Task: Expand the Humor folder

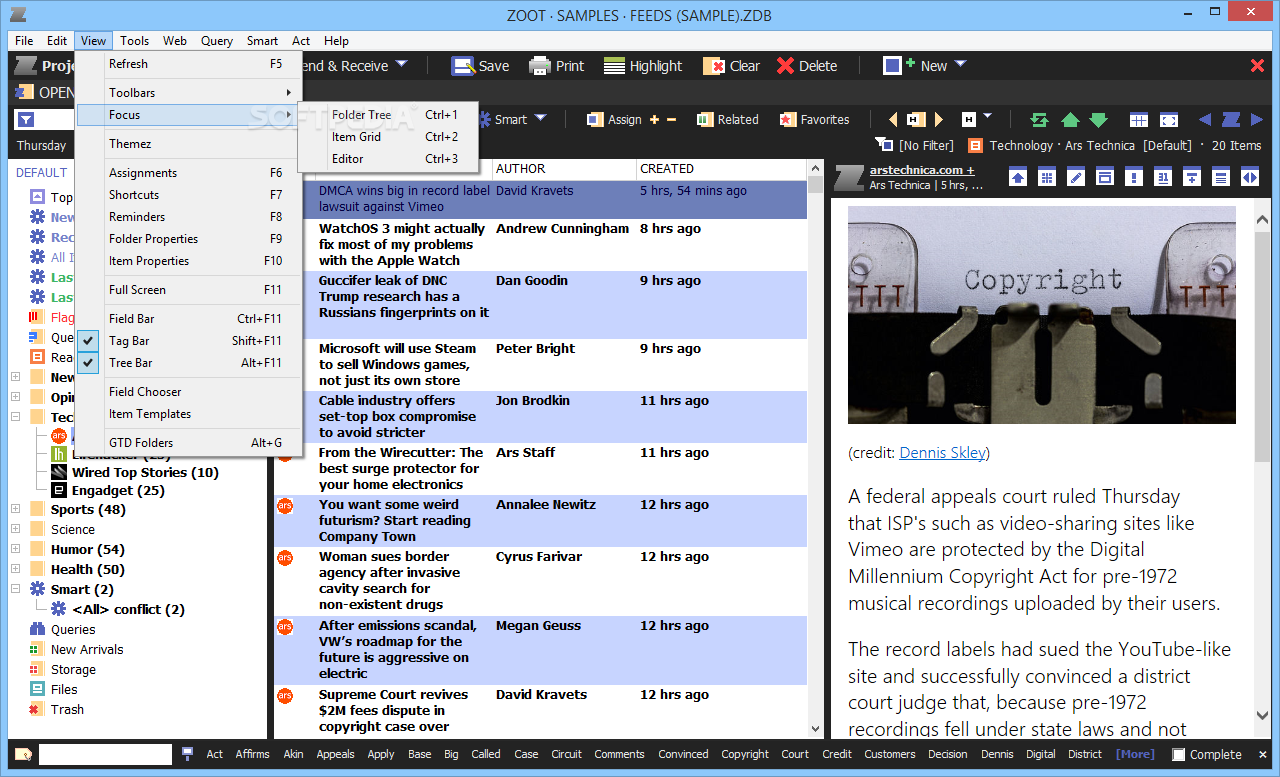Action: coord(15,549)
